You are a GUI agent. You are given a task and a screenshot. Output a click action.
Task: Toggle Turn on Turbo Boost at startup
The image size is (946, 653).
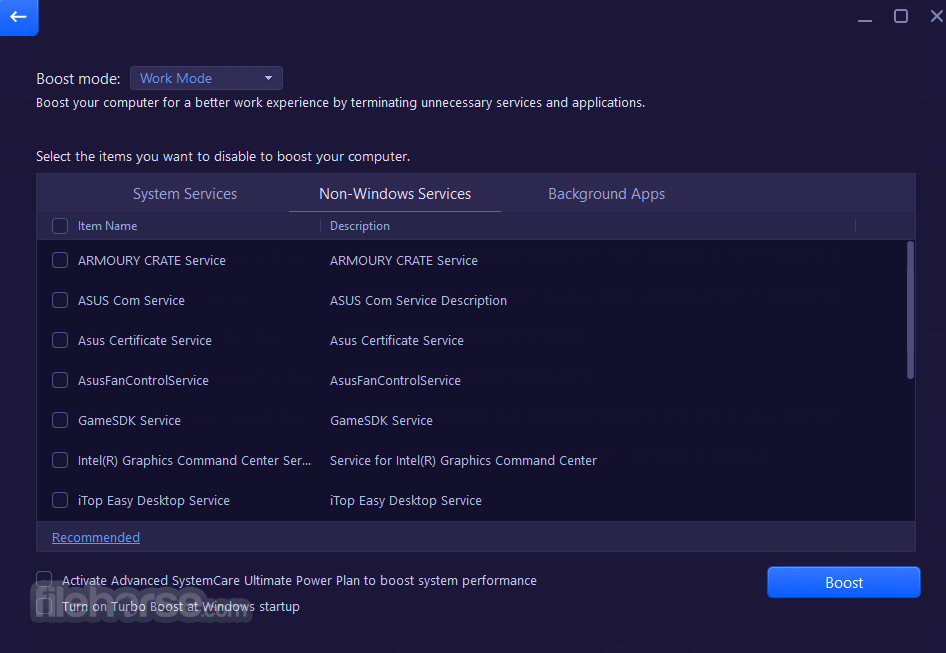44,606
